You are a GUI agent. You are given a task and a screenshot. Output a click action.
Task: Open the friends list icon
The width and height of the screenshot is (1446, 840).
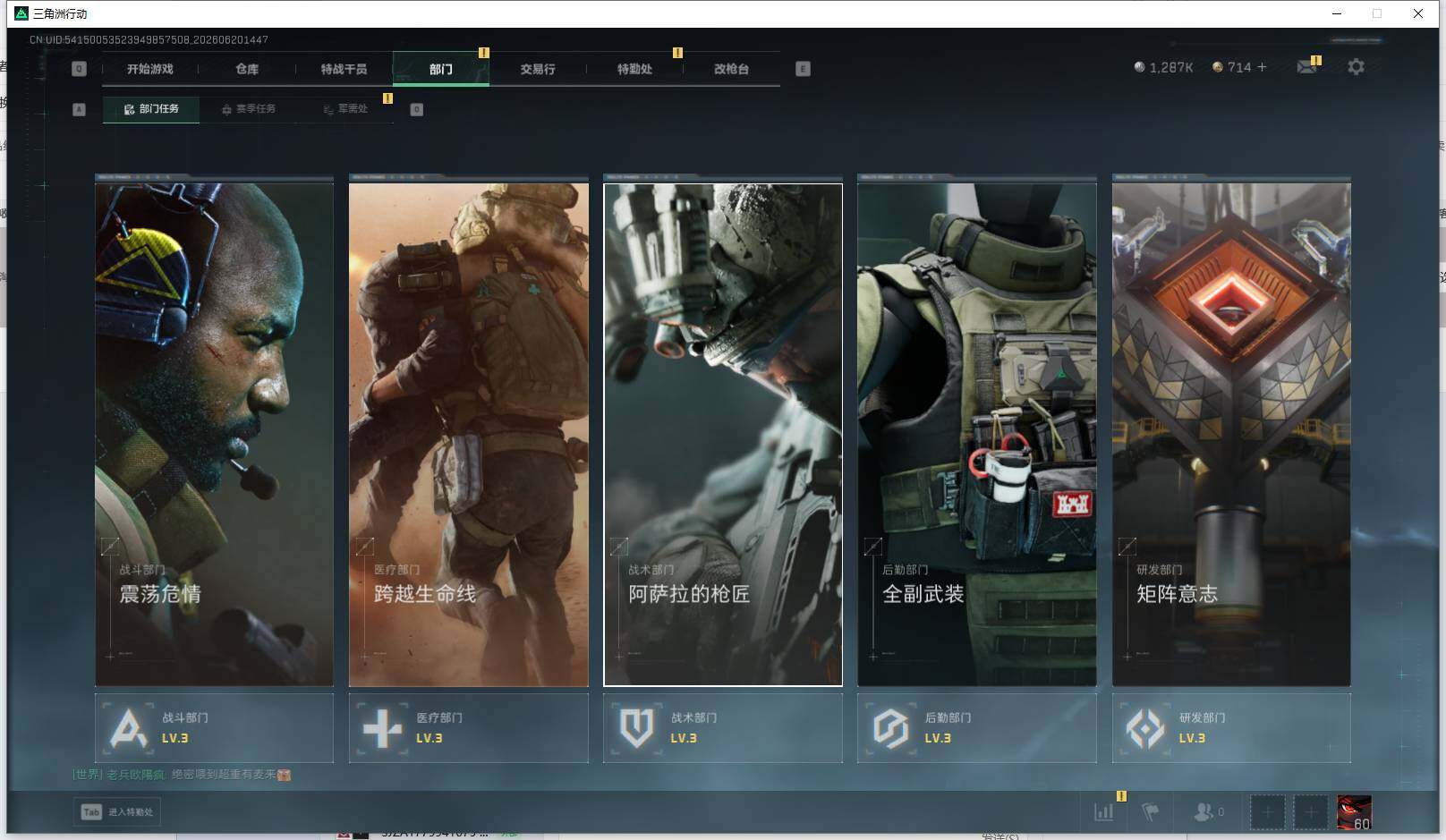(x=1204, y=812)
